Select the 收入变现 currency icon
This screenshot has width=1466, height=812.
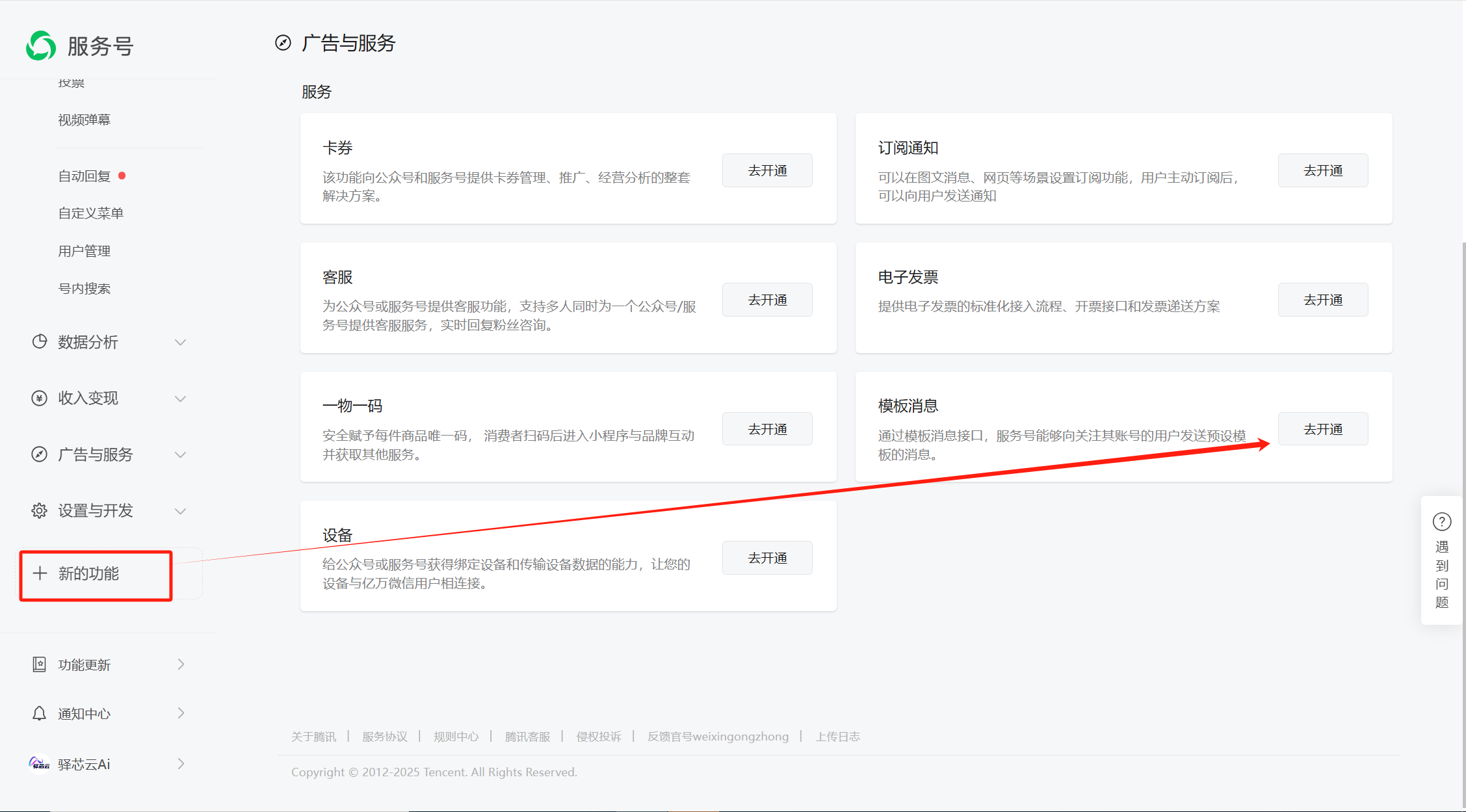point(39,398)
